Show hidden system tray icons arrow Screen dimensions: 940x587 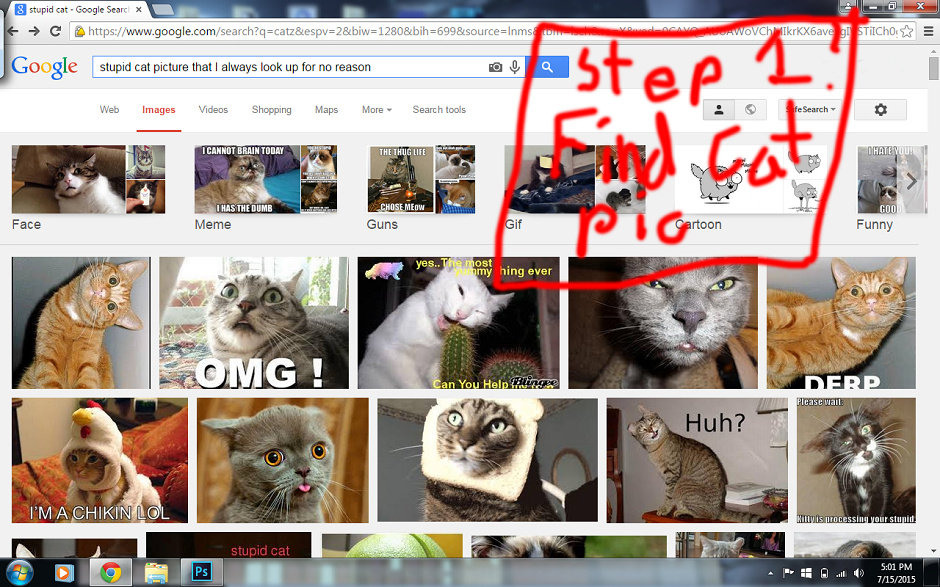pos(774,573)
